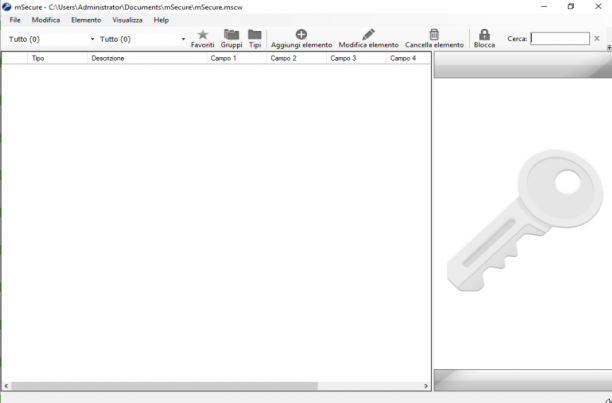Open the first Tutto (0) group dropdown
Screen dimensions: 612x403
[51, 39]
